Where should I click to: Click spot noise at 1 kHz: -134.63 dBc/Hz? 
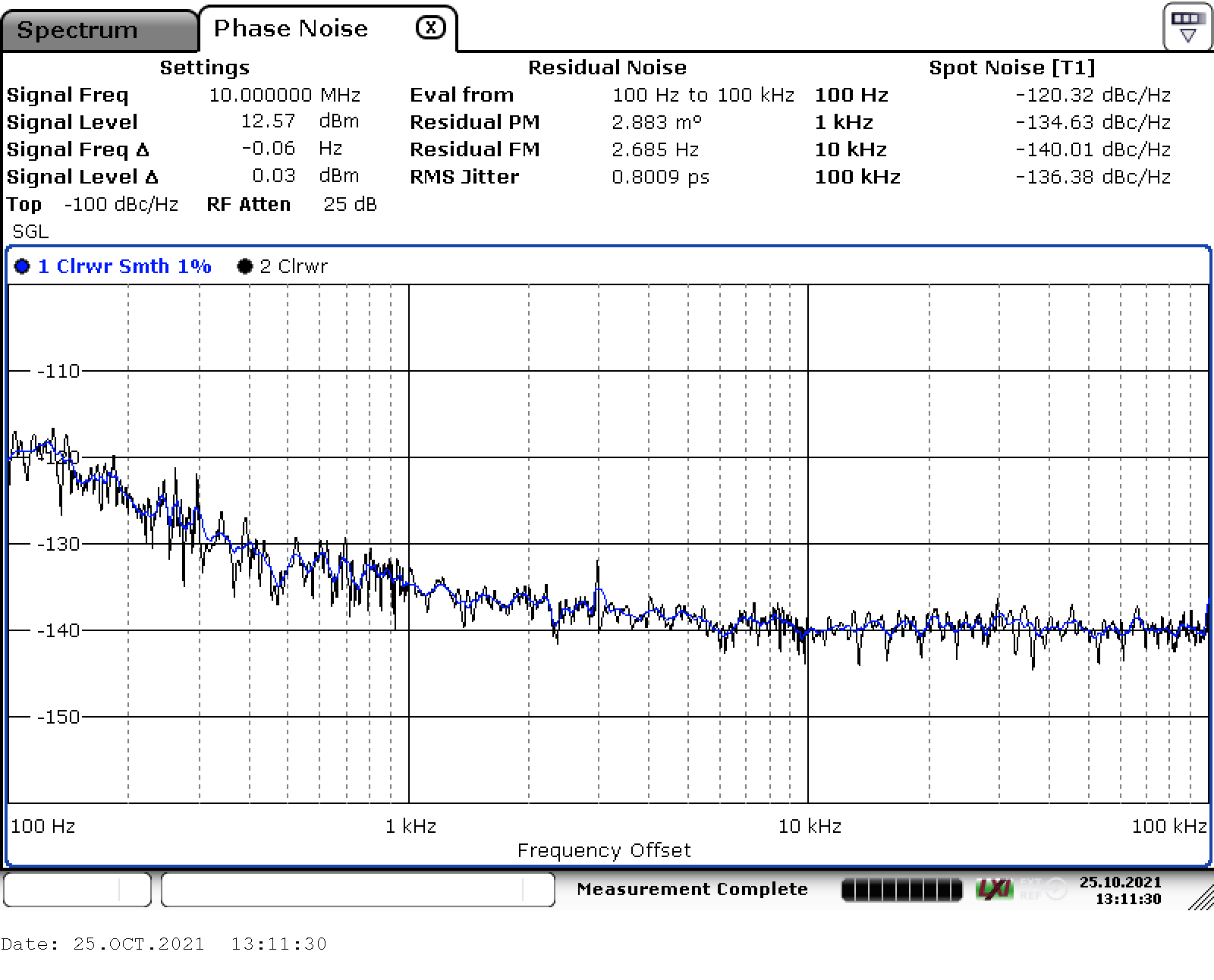point(1093,122)
